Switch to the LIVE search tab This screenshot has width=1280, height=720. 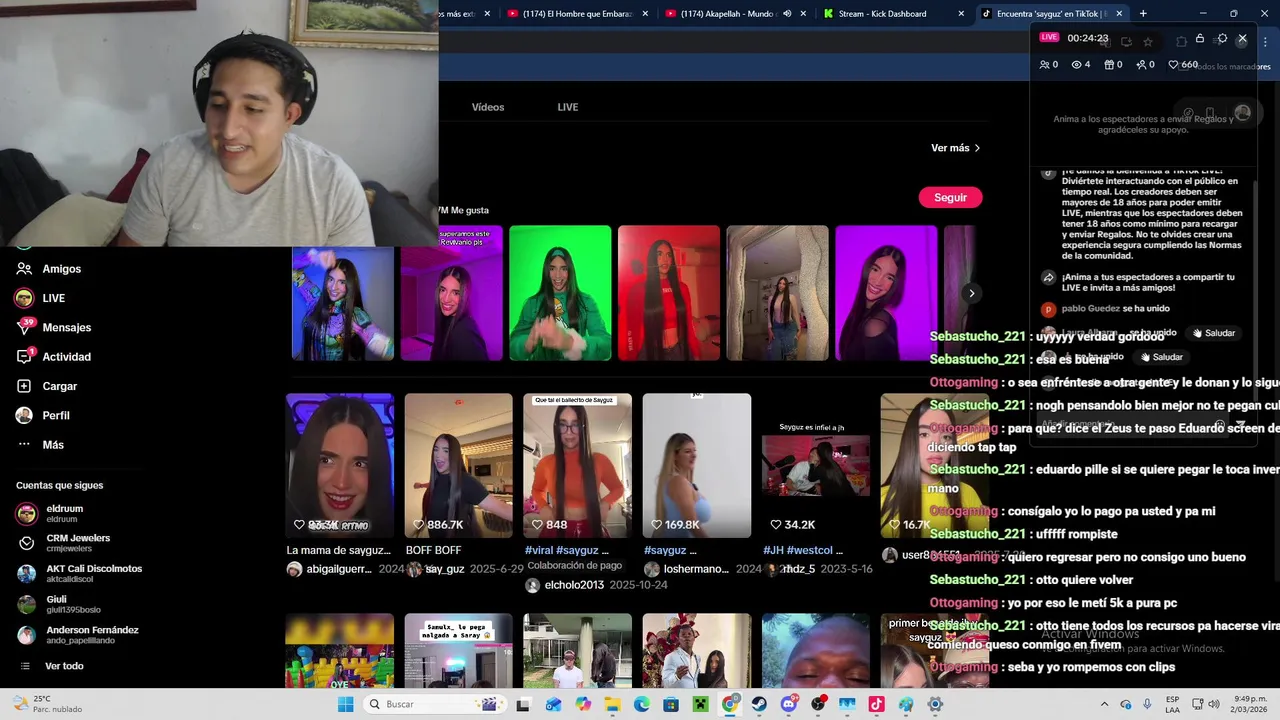click(568, 107)
